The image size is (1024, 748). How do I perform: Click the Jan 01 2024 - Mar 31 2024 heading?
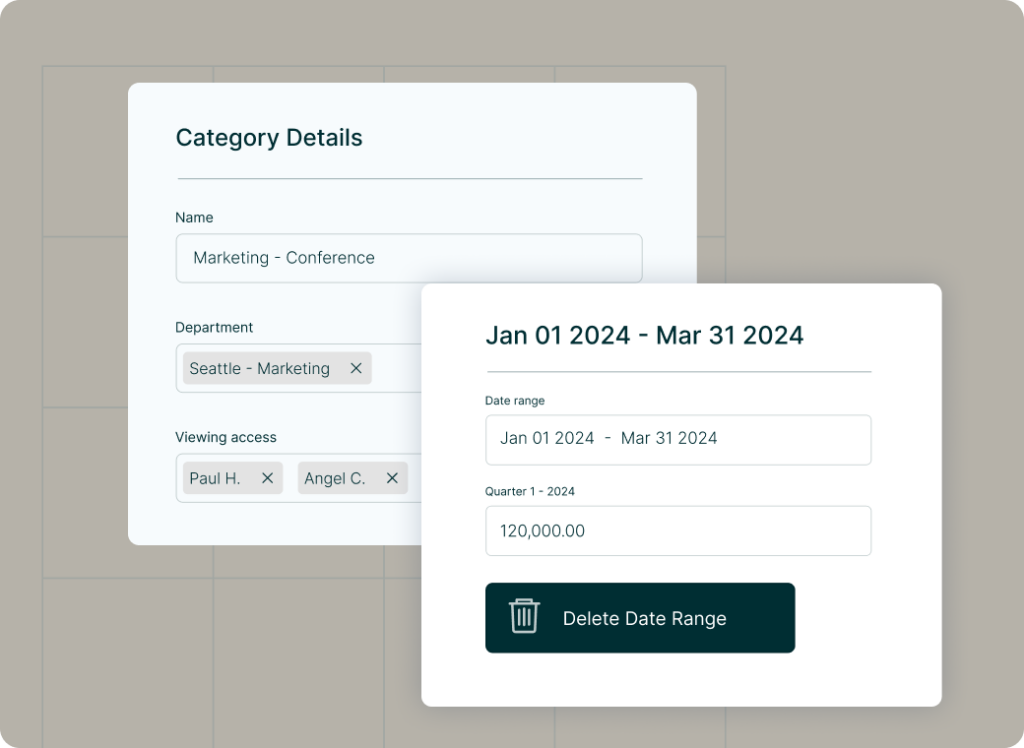643,336
